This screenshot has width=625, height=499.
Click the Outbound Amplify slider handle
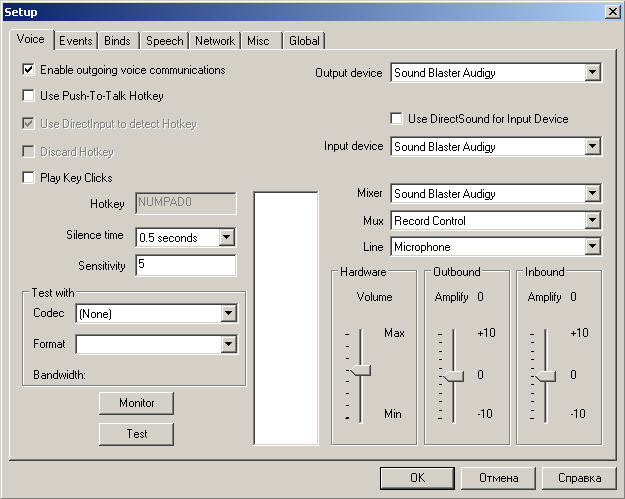[x=453, y=376]
